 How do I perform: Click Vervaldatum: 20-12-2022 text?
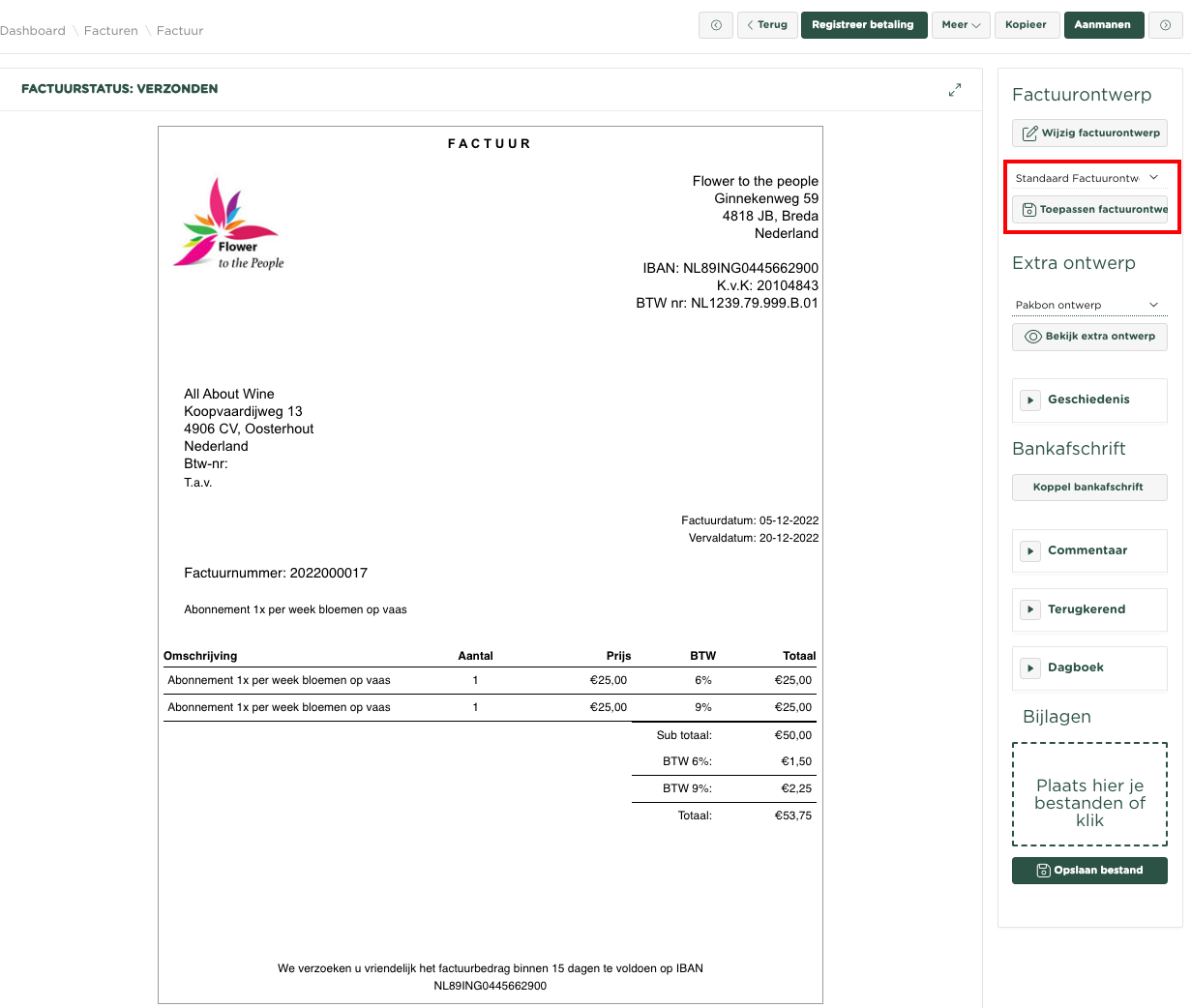tap(754, 538)
